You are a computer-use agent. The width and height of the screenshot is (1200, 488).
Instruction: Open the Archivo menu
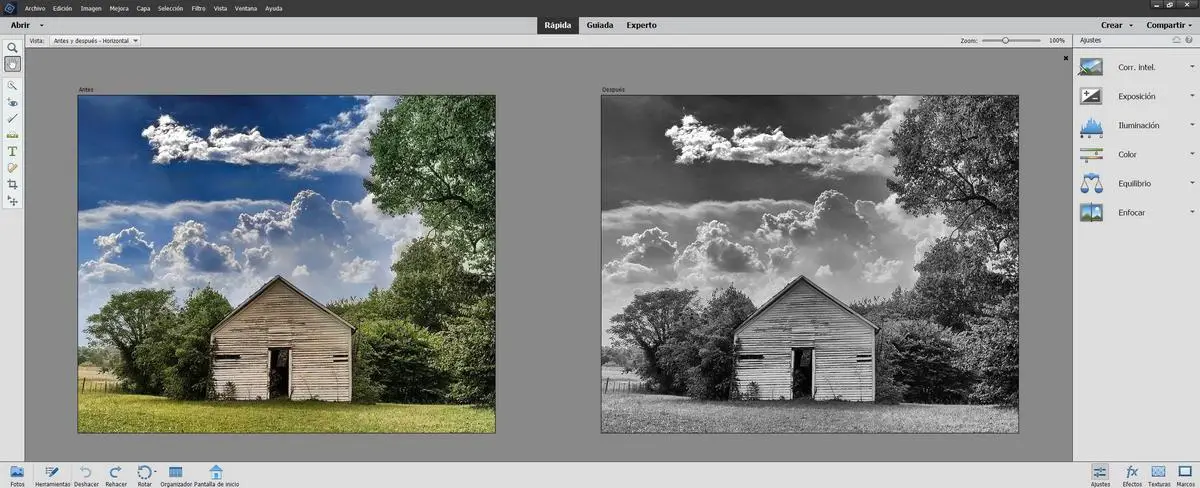35,8
